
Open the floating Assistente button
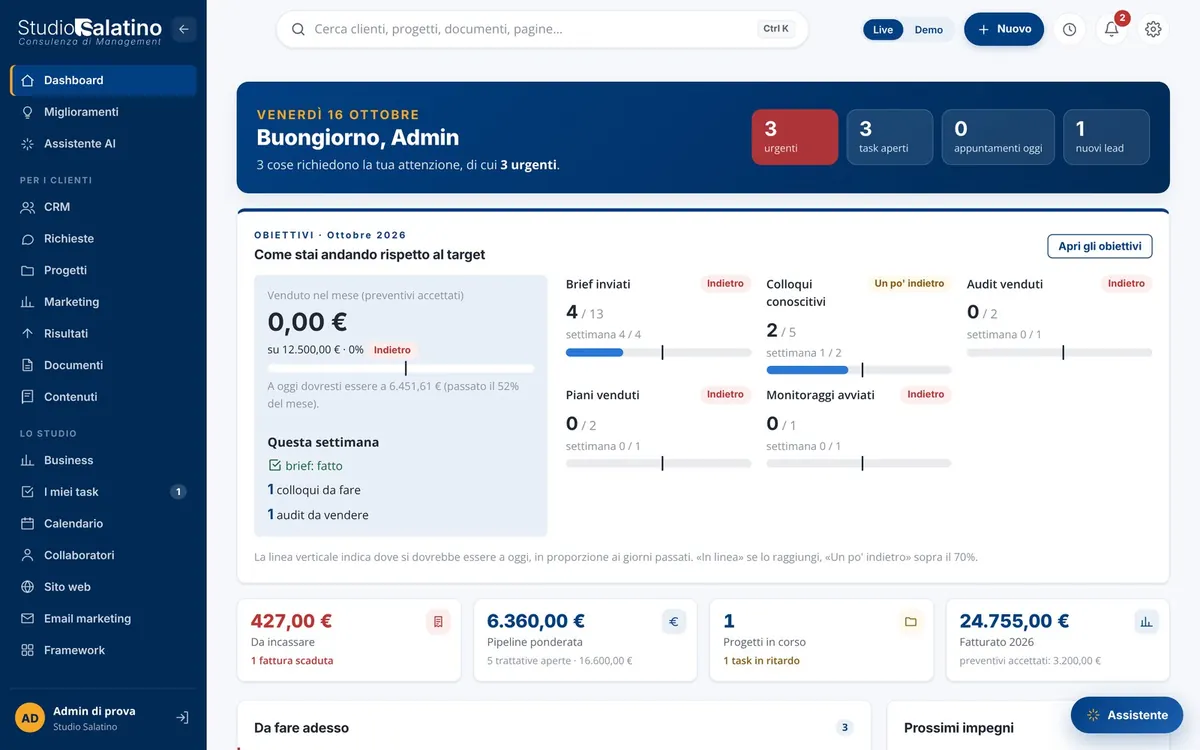click(1127, 715)
